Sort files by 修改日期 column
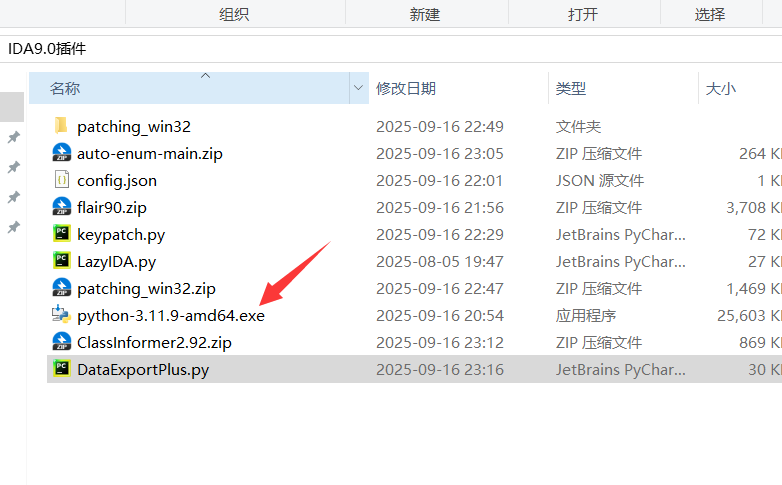 405,88
